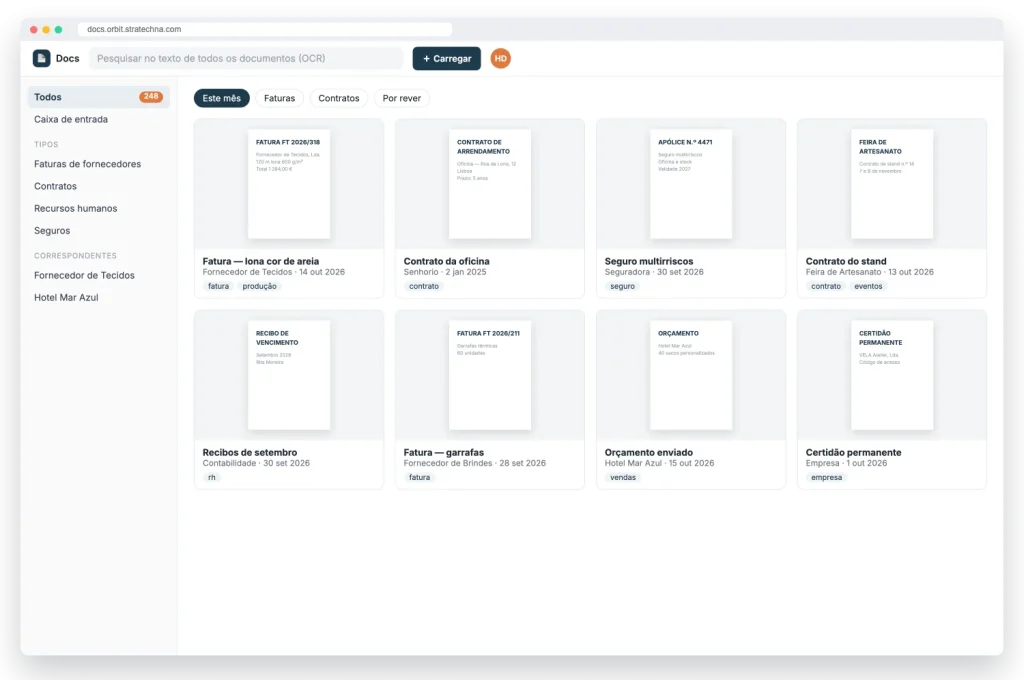The width and height of the screenshot is (1024, 680).
Task: Click the Contrato da oficina title
Action: (x=446, y=261)
